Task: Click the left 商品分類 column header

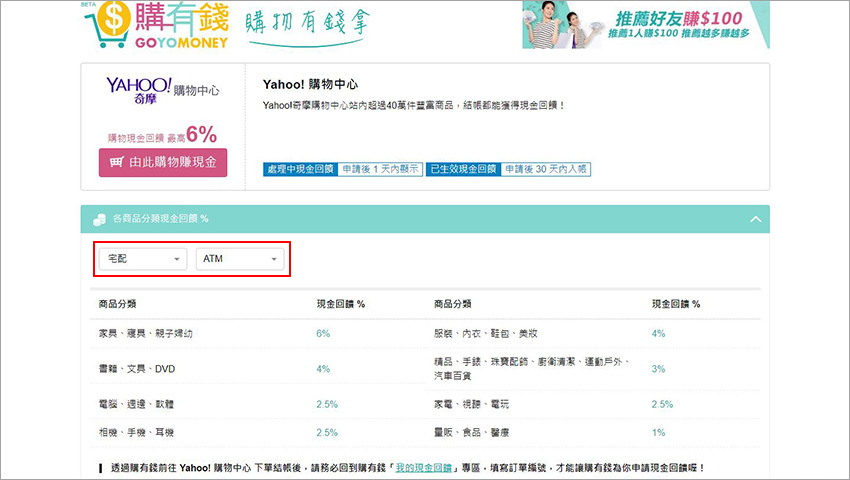Action: [118, 304]
